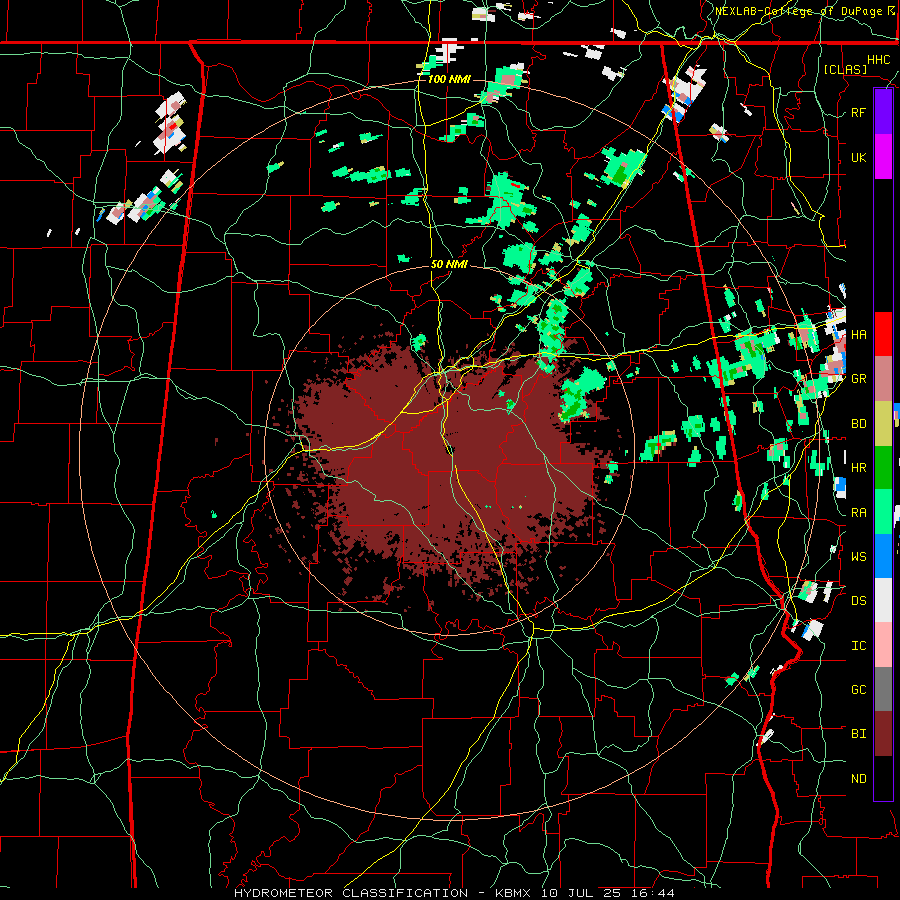The width and height of the screenshot is (900, 900).
Task: Click the dusty pink GR legend swatch
Action: click(883, 379)
